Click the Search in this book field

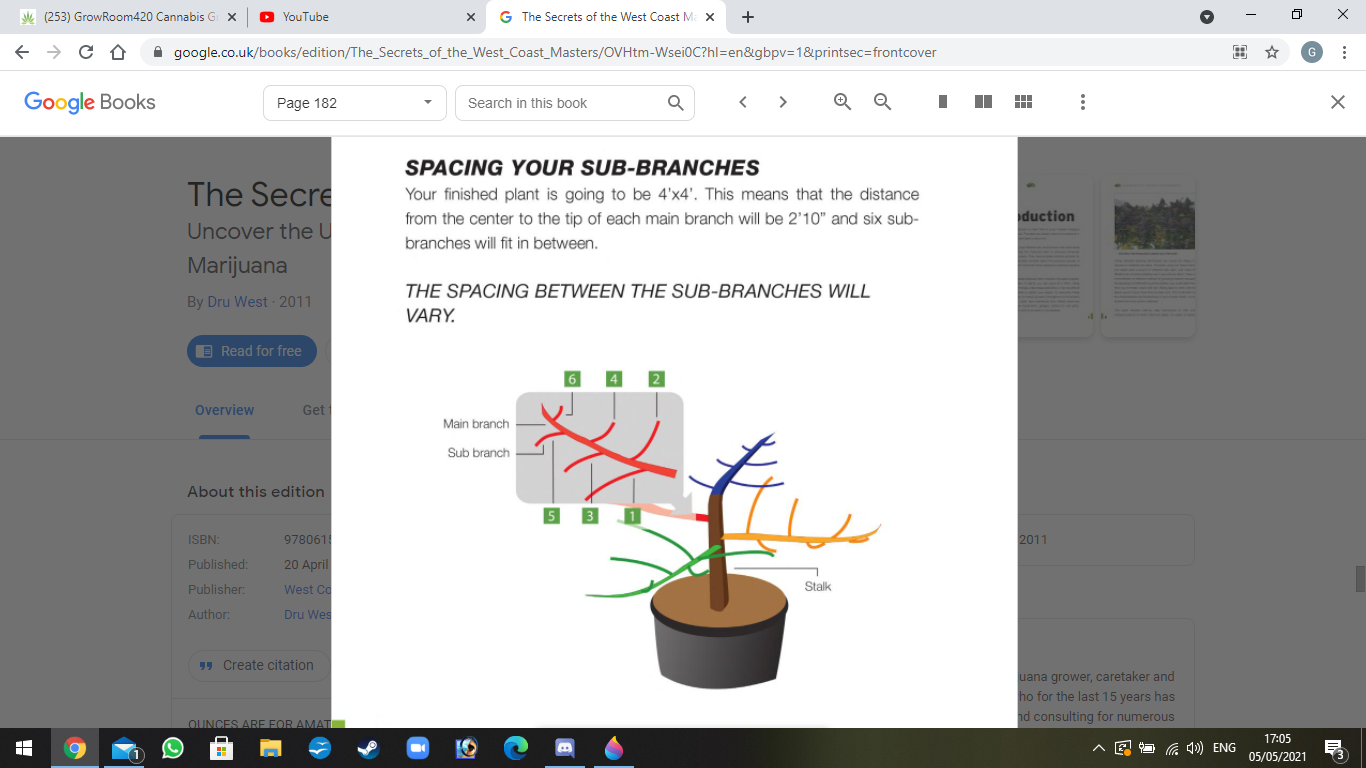(560, 103)
